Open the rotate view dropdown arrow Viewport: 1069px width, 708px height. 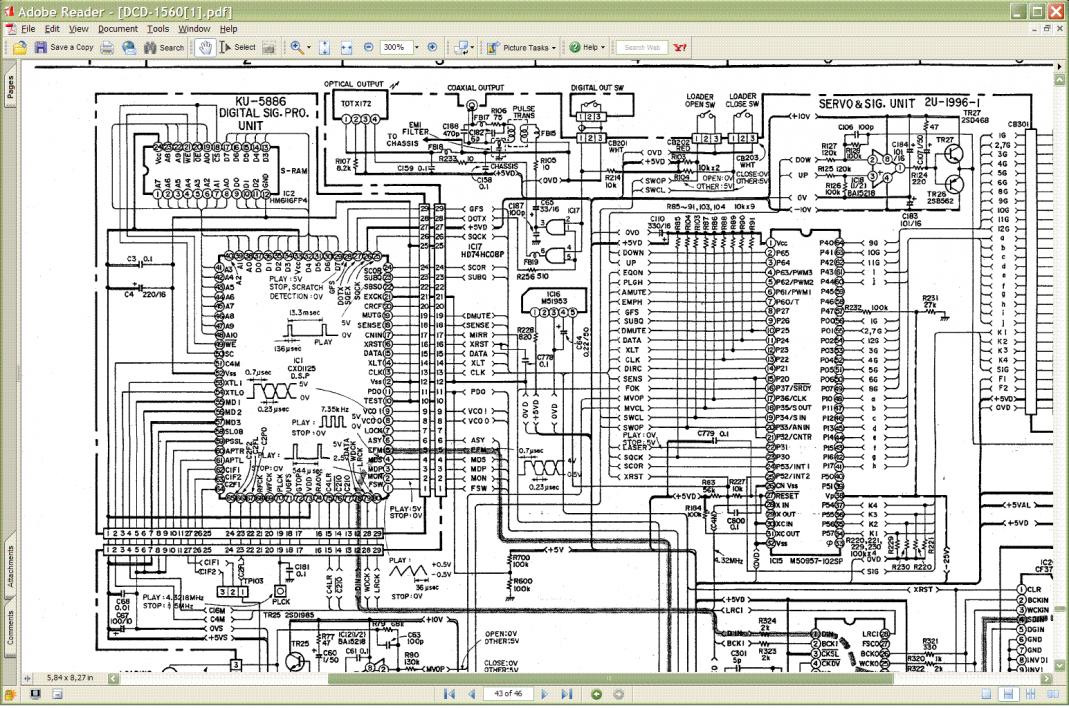[x=472, y=48]
